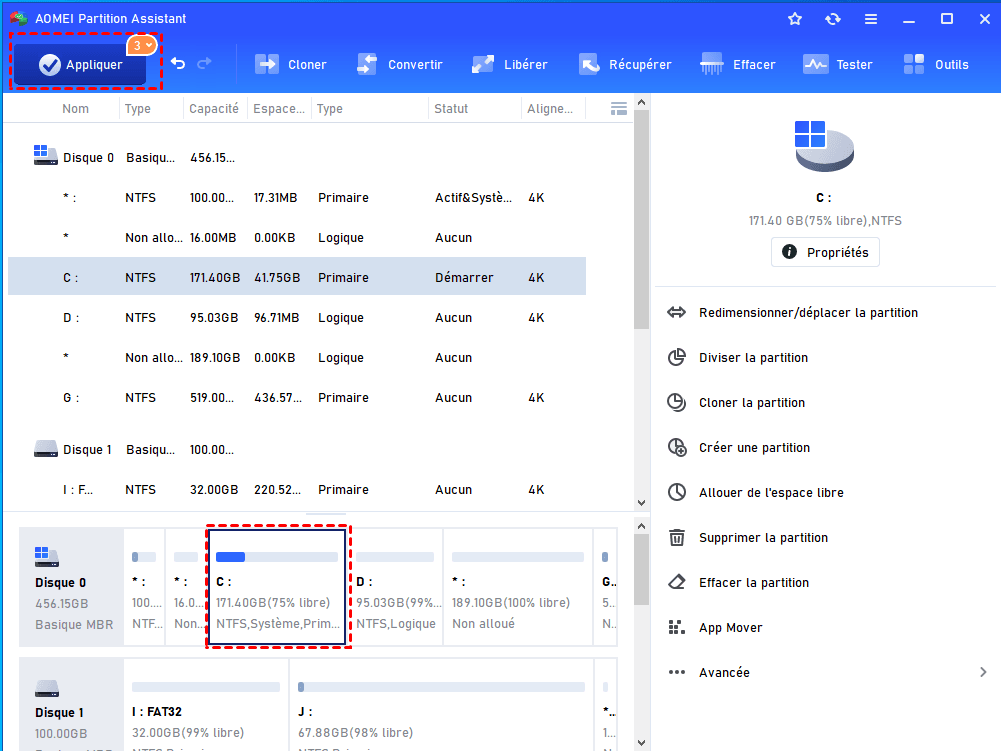
Task: Choose Redimensionner/déplacer la partition
Action: [x=807, y=313]
